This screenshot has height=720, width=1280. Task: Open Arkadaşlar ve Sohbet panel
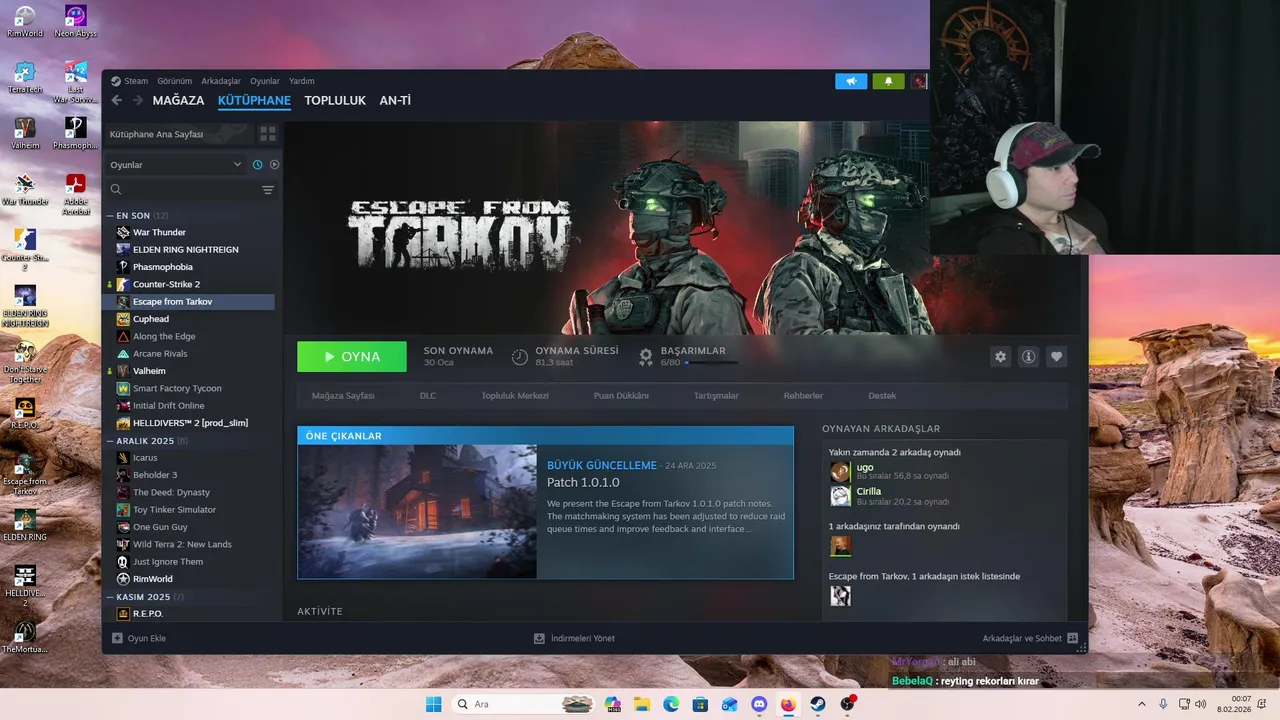point(1030,638)
